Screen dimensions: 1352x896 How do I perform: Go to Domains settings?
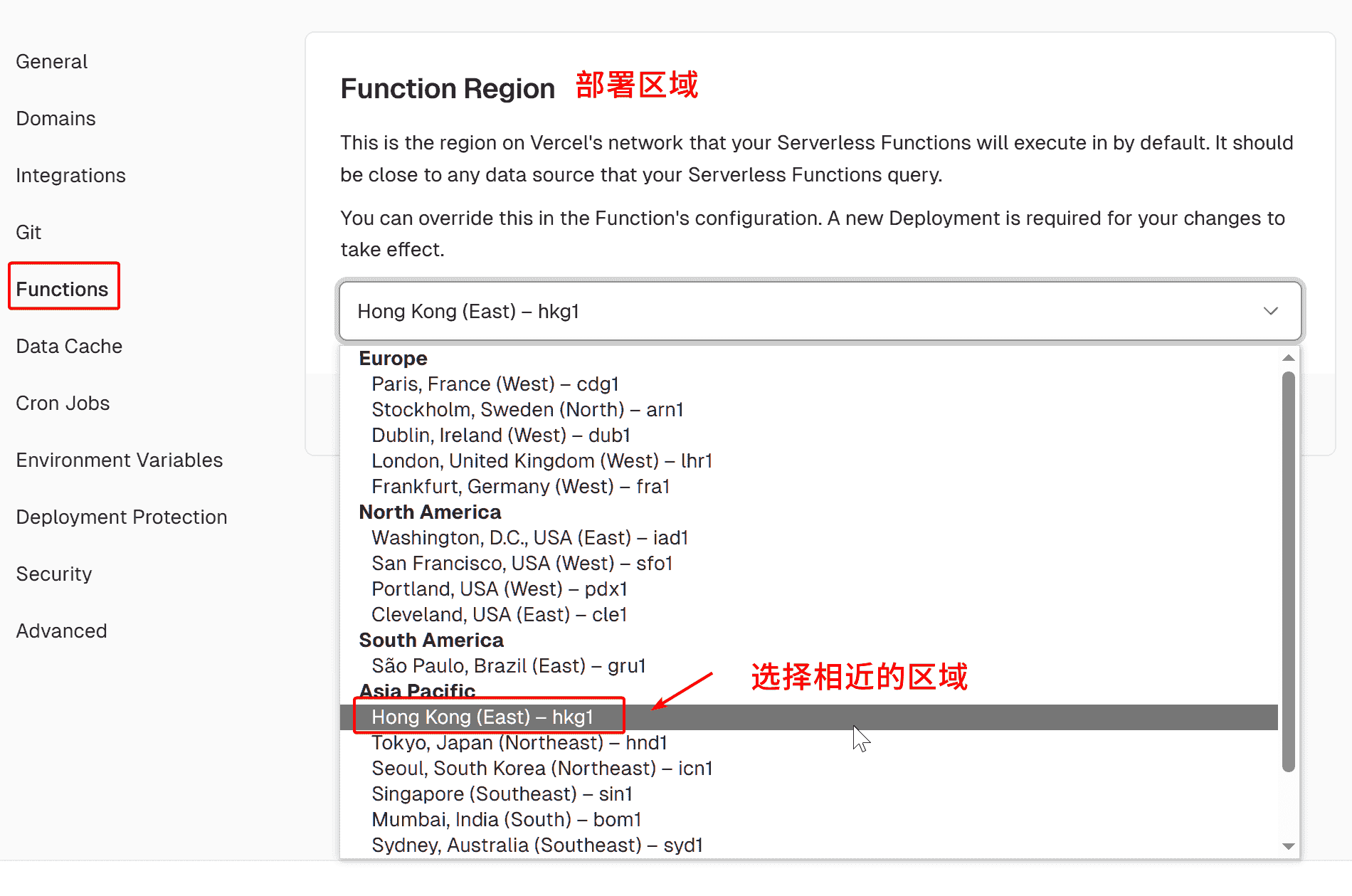pos(56,119)
